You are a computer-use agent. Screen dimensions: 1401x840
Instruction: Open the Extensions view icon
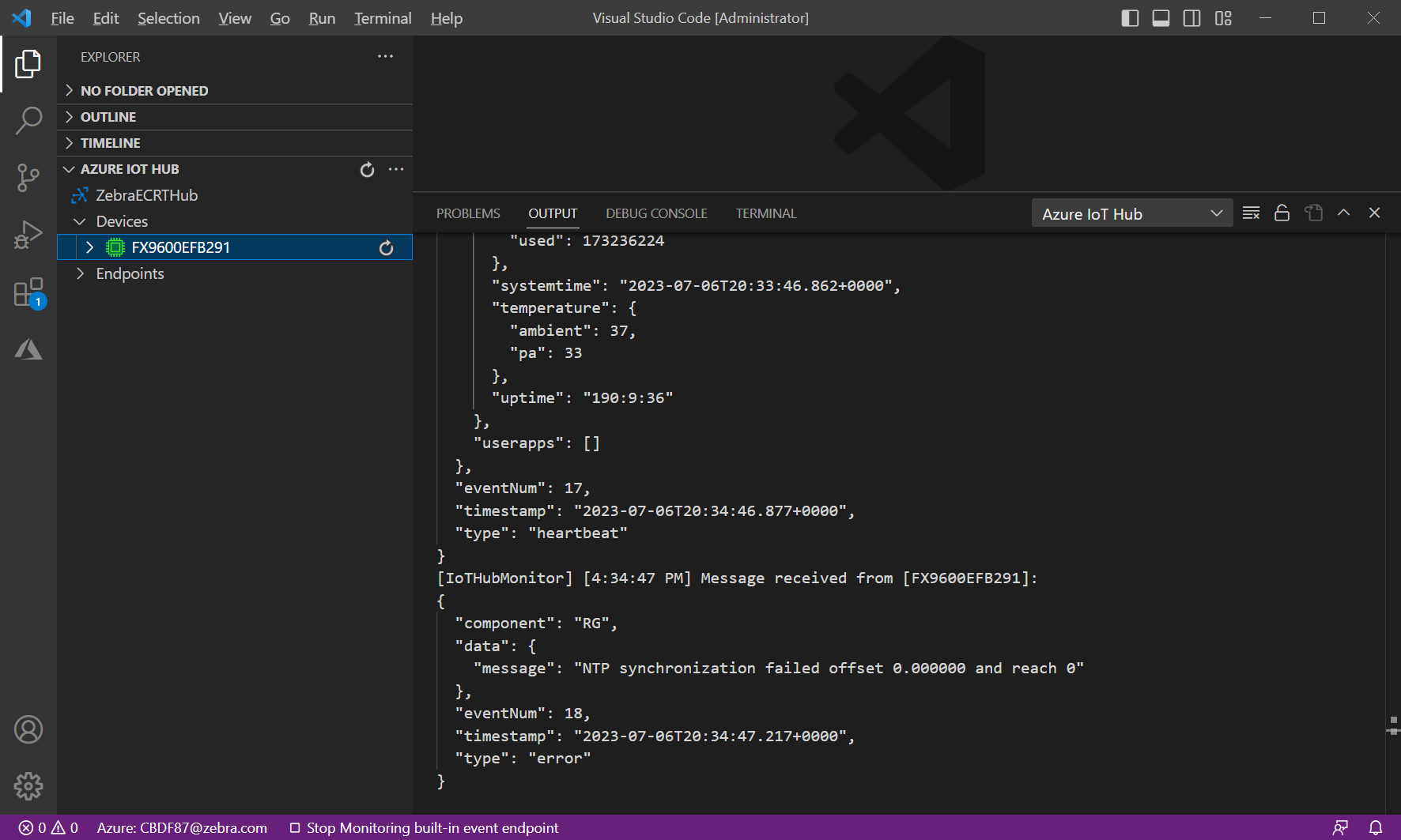pyautogui.click(x=28, y=292)
